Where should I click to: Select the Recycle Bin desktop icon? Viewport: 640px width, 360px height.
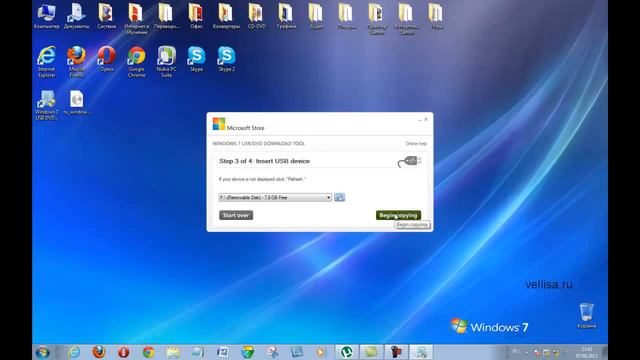tap(587, 316)
